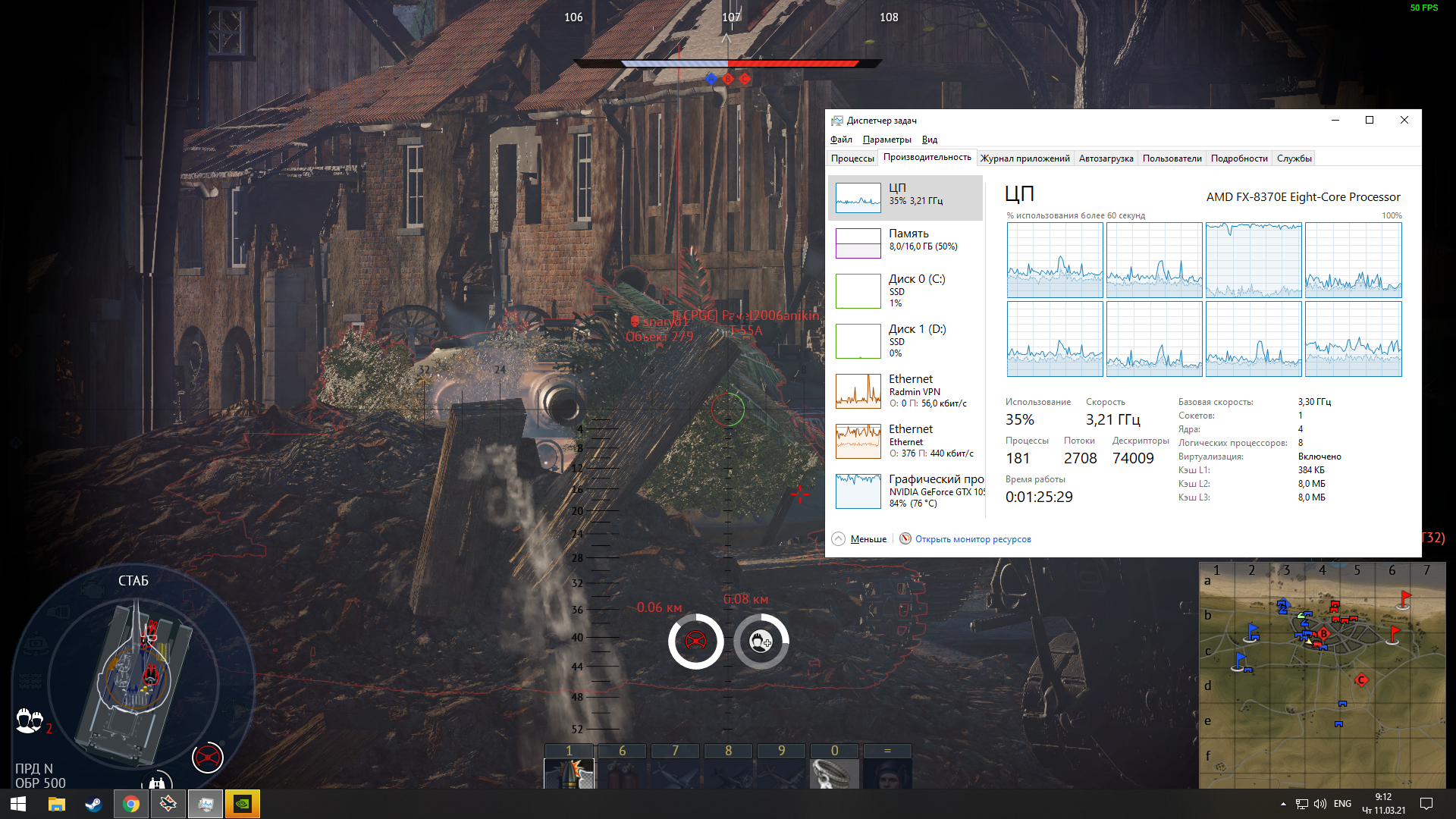Open volume control tray icon
1456x819 pixels.
click(x=1320, y=804)
